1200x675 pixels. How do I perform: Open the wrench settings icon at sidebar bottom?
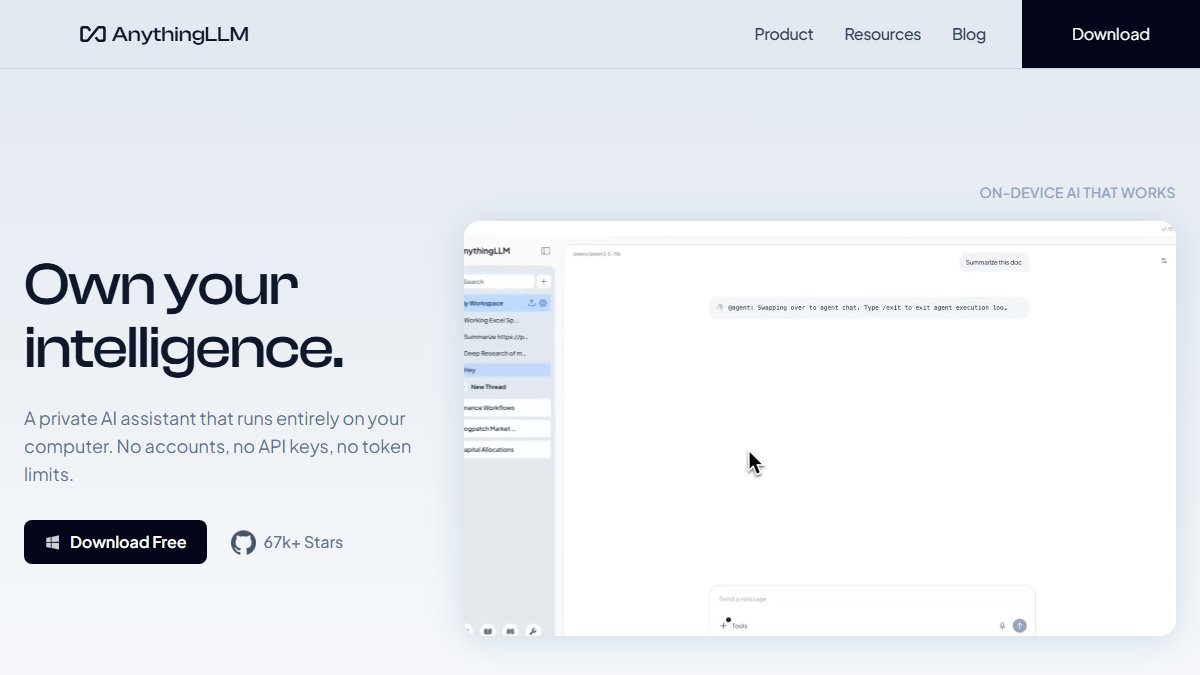pos(533,631)
